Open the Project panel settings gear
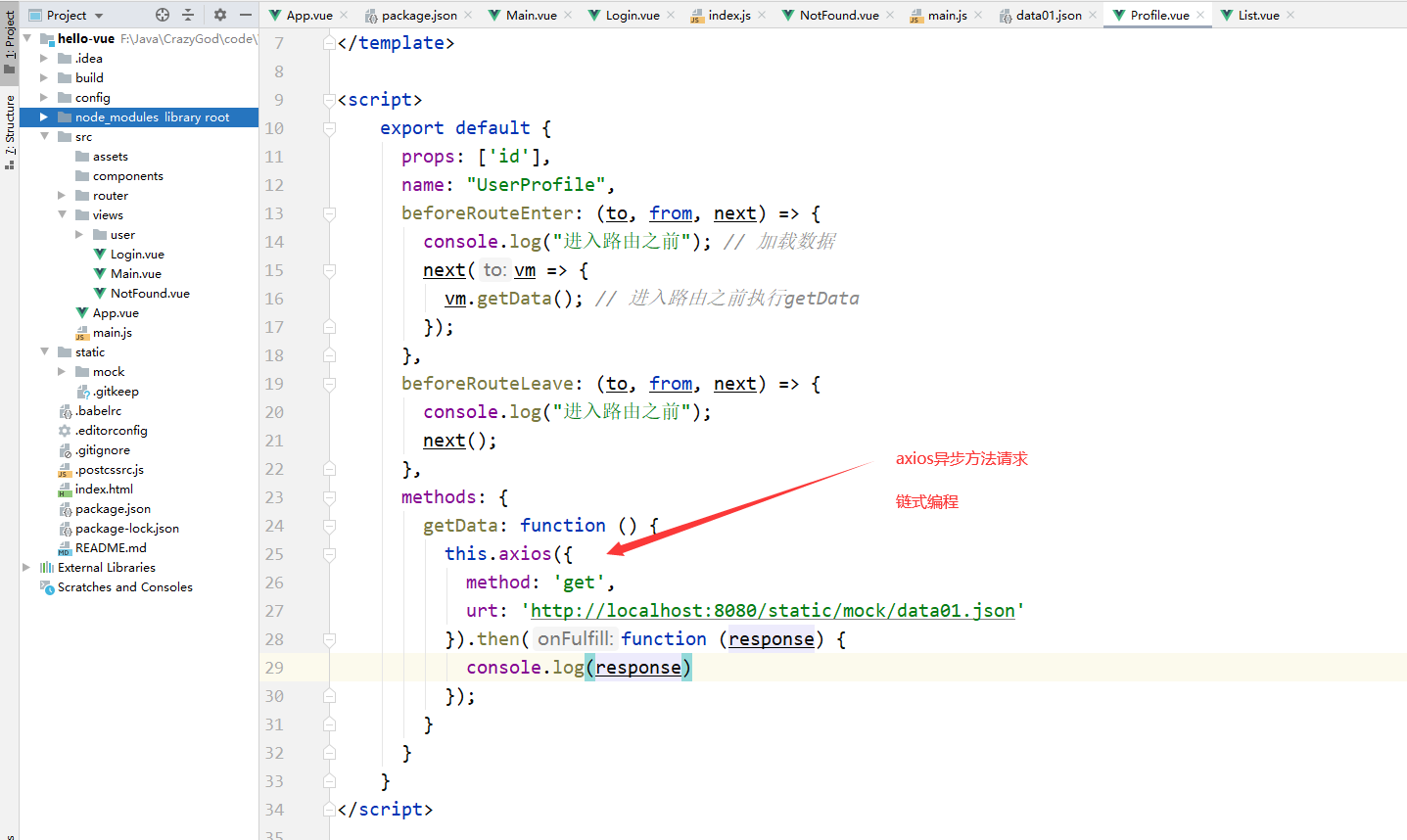The image size is (1407, 840). click(x=220, y=15)
